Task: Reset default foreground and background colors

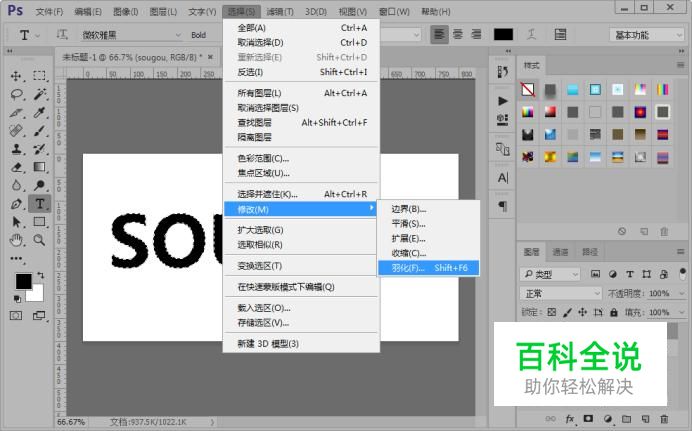Action: pyautogui.click(x=17, y=299)
